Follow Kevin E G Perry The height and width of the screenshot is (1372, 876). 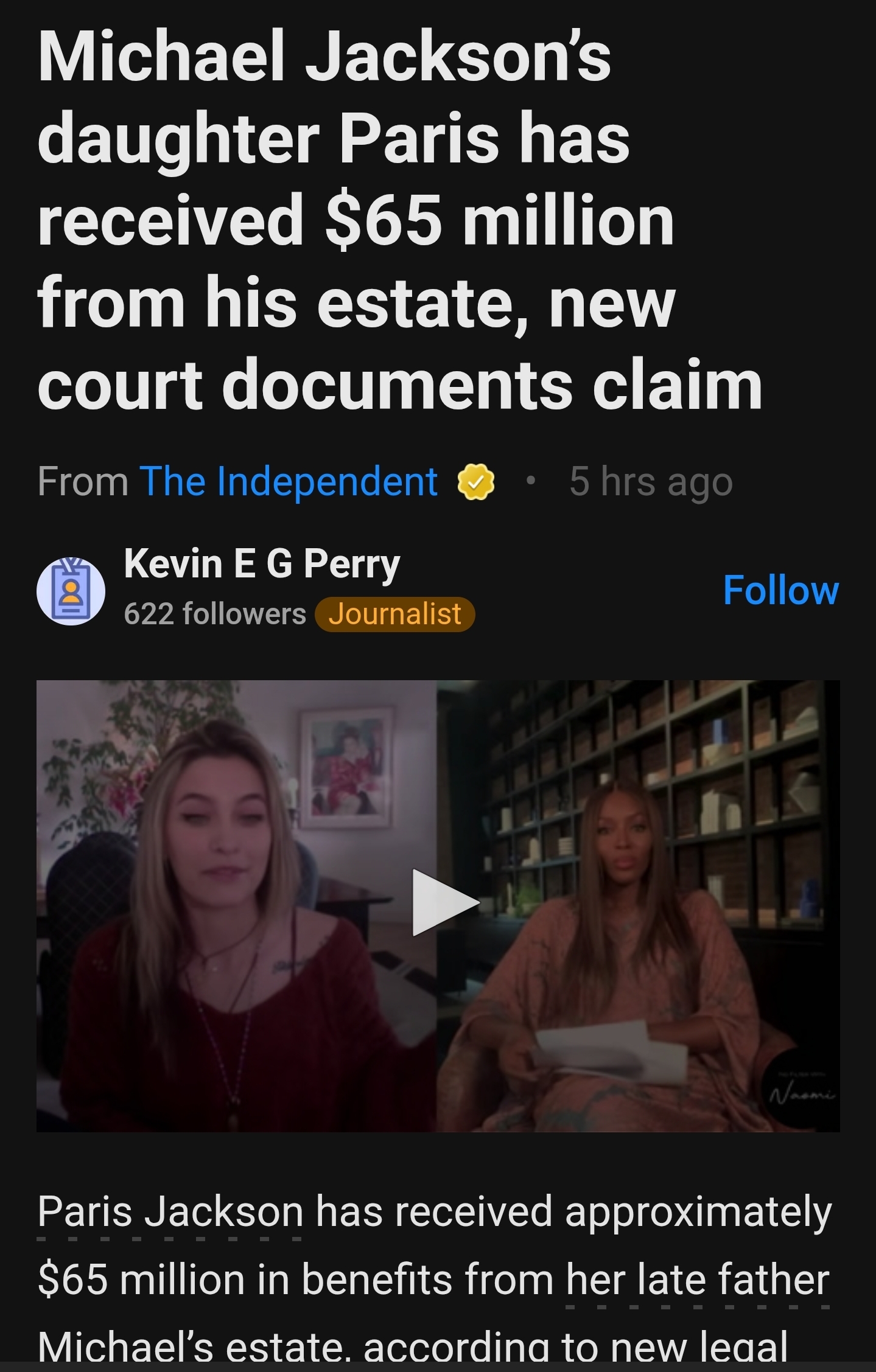click(780, 590)
